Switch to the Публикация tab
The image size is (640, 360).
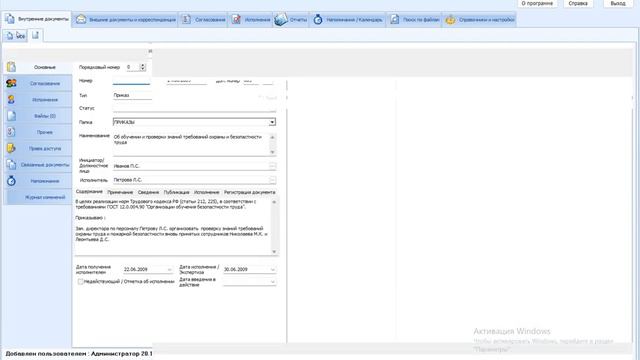pyautogui.click(x=176, y=192)
